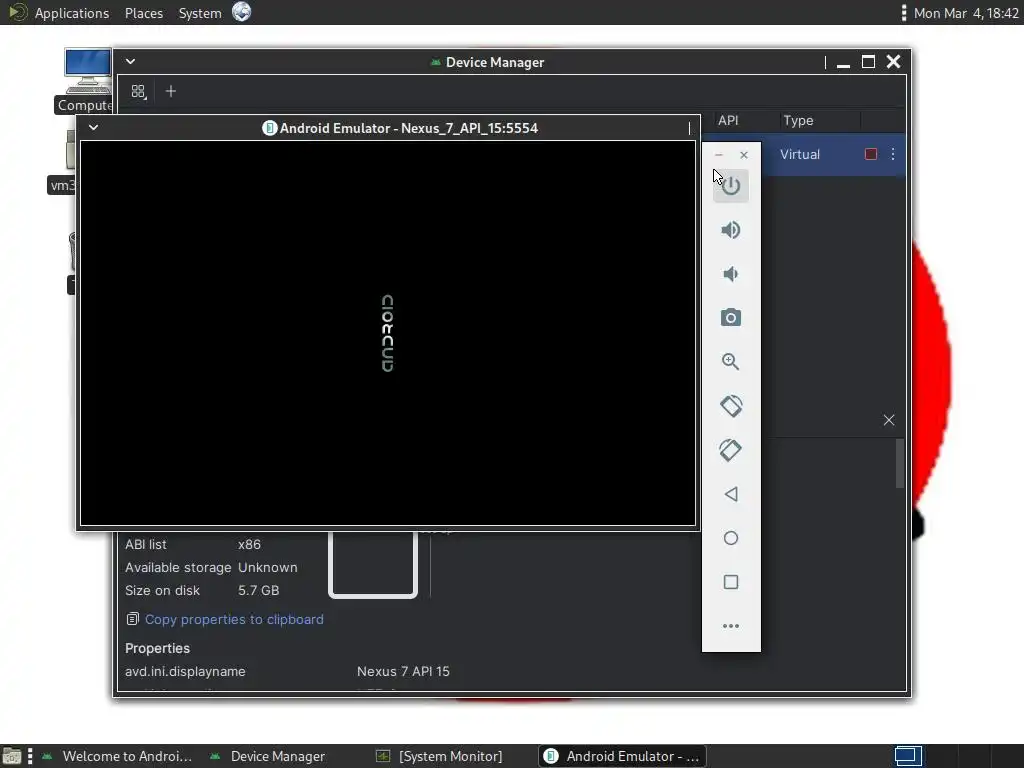Screen dimensions: 1024x768
Task: Rotate emulator right with lower rotate icon
Action: click(x=731, y=450)
